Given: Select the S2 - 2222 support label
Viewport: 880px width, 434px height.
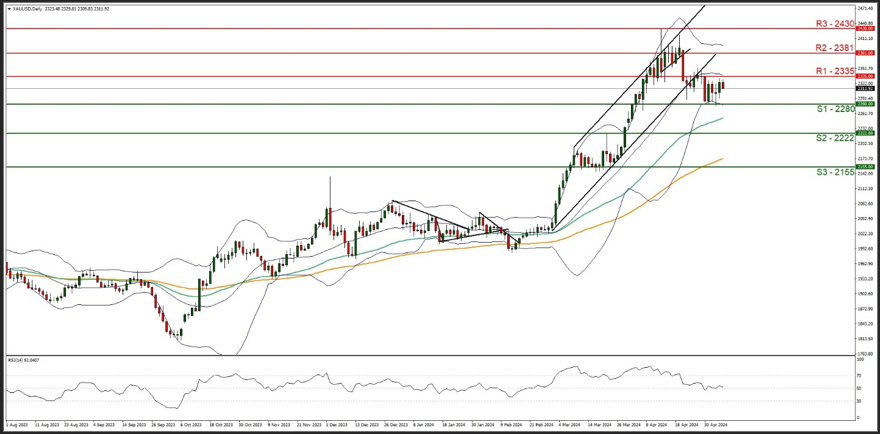Looking at the screenshot, I should click(x=835, y=138).
